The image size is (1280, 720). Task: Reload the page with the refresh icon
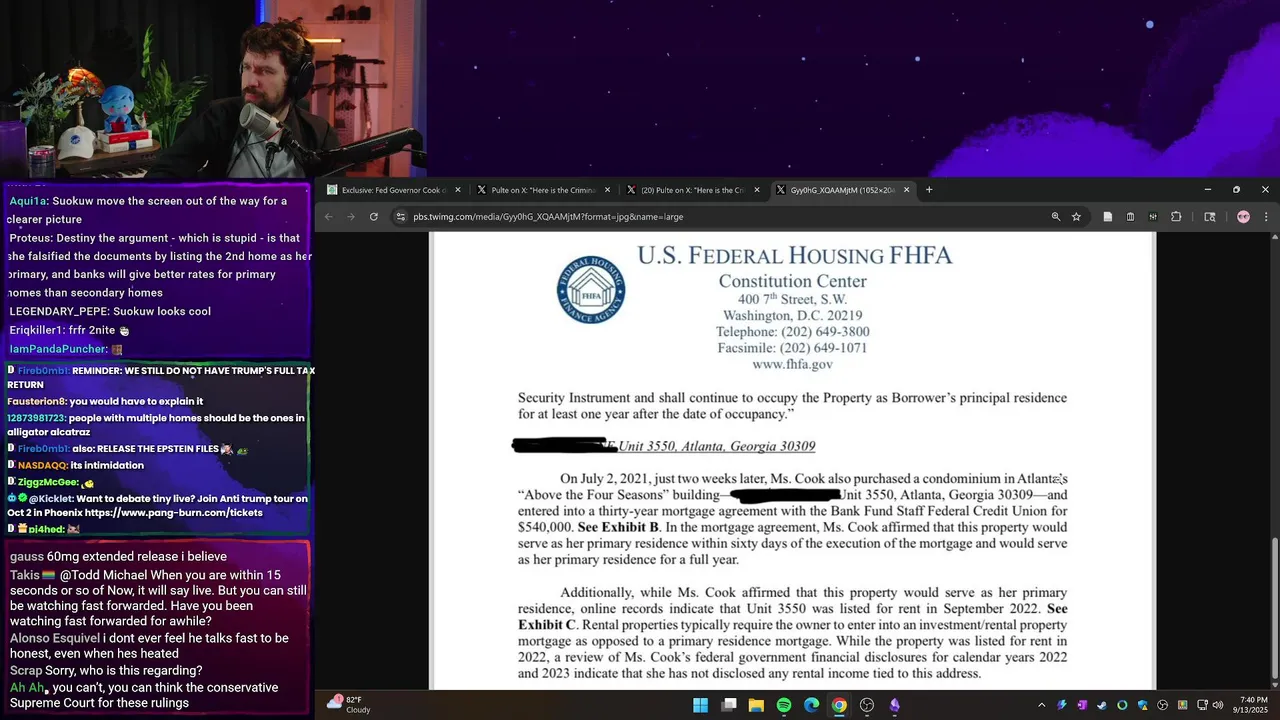(x=374, y=217)
